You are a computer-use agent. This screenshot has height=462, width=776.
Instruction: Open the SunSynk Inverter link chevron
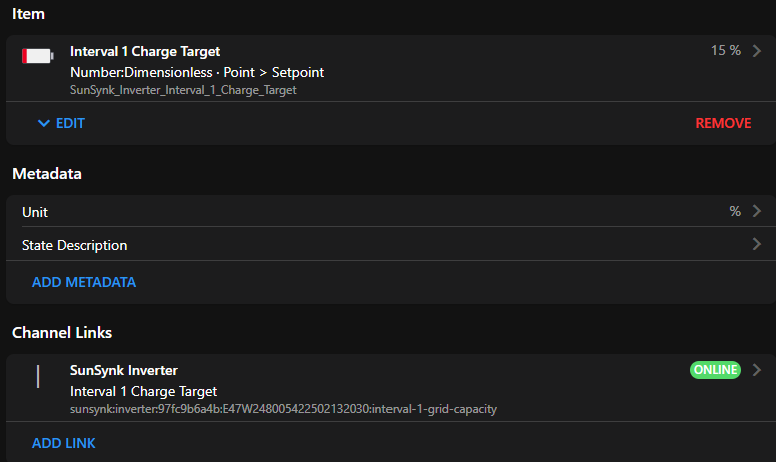coord(757,370)
